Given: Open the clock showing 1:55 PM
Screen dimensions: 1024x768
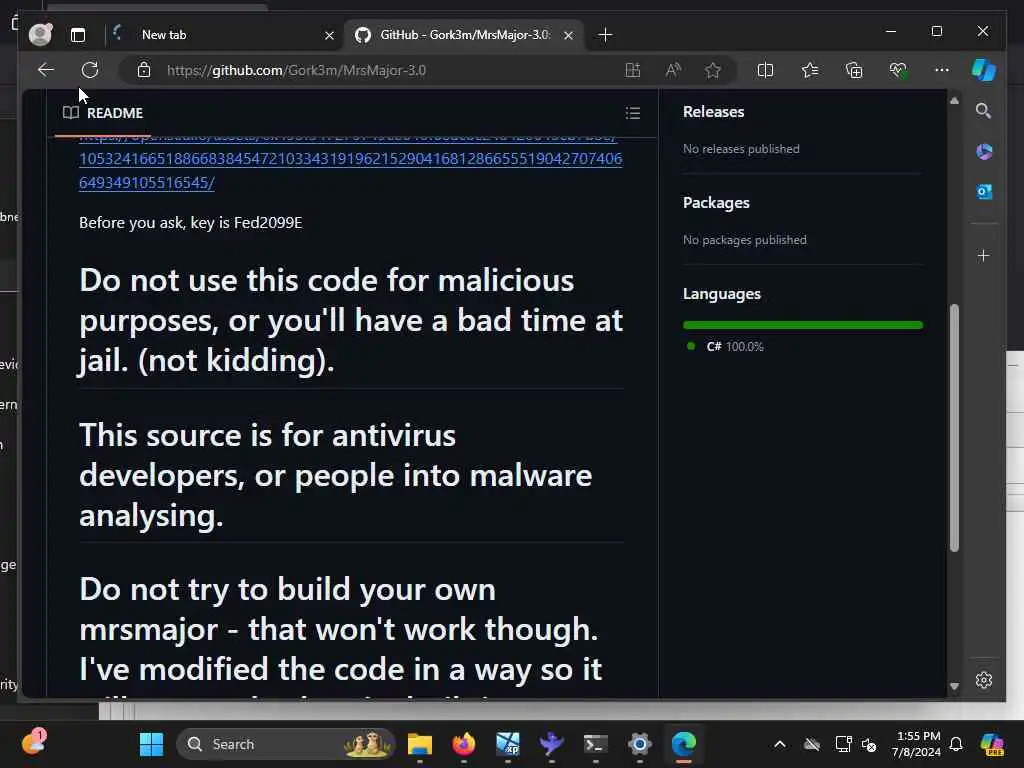Looking at the screenshot, I should tap(917, 744).
